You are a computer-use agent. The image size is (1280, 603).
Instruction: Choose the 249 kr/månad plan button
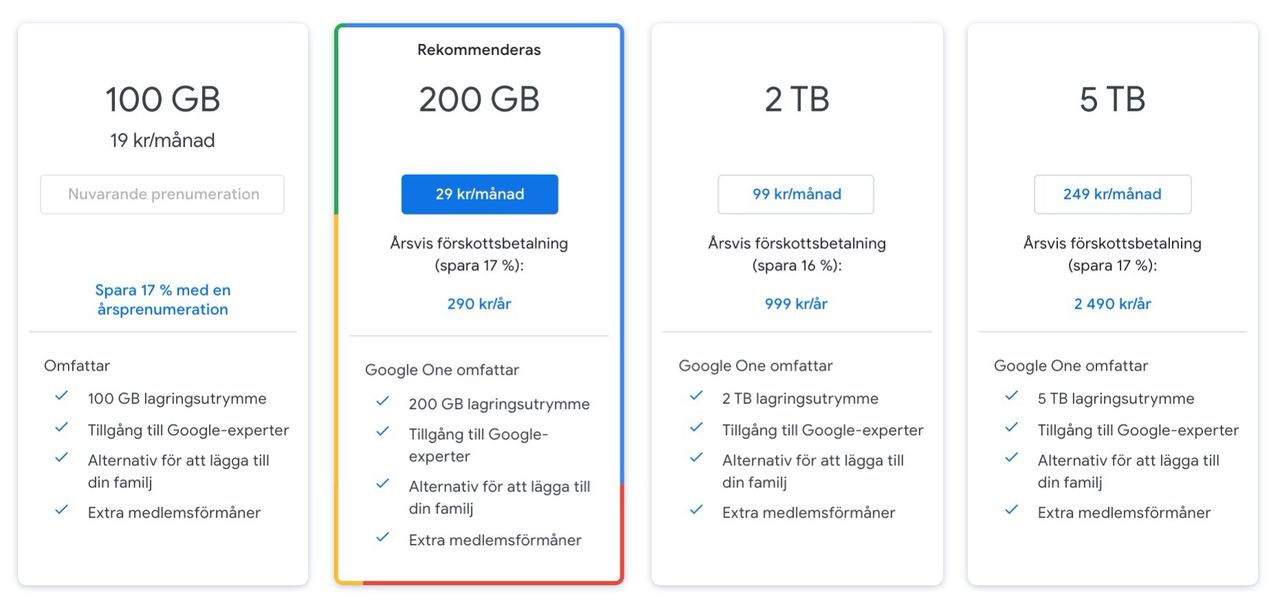pyautogui.click(x=1112, y=194)
